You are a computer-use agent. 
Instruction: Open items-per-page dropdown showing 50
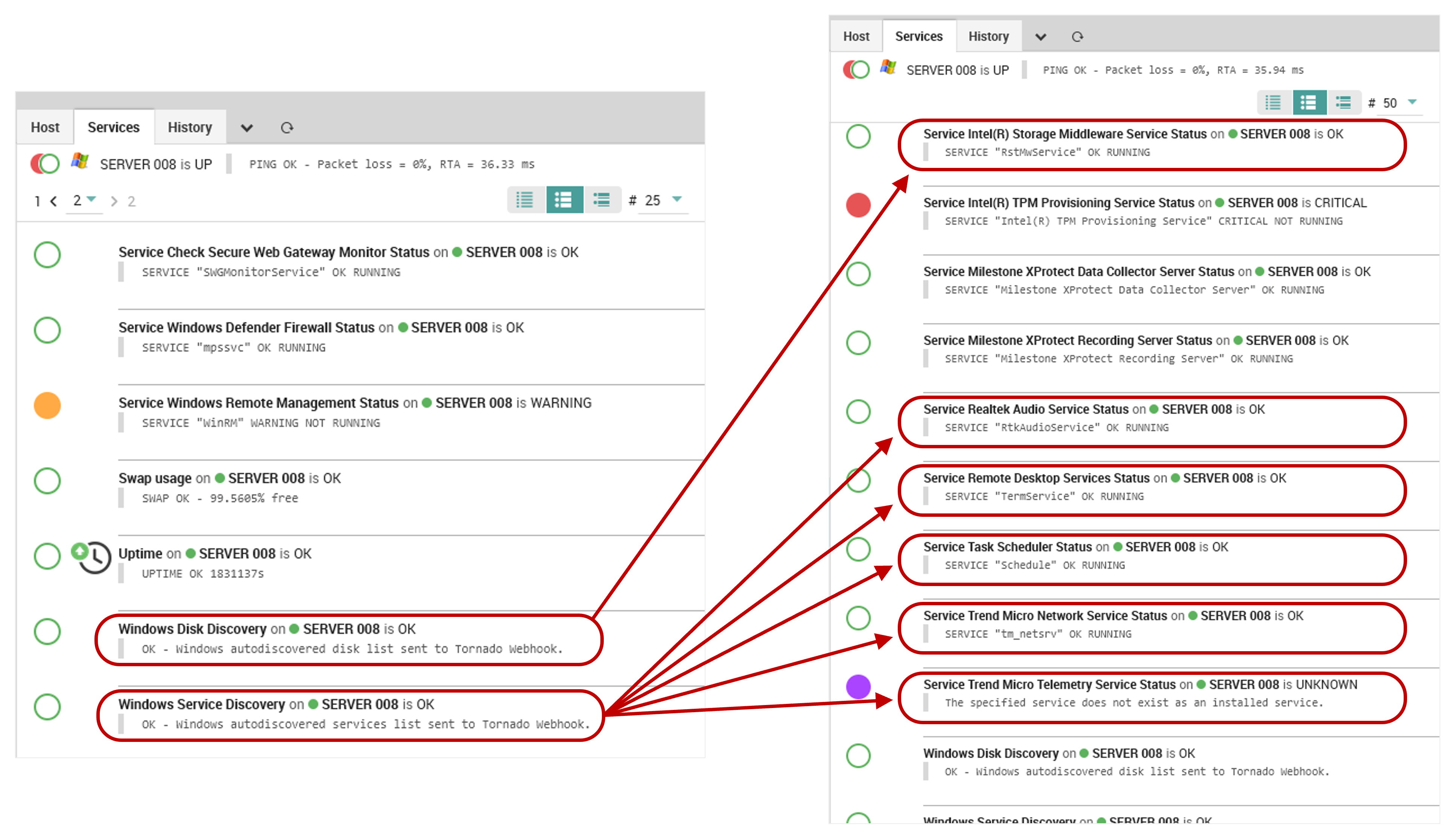click(x=1400, y=104)
